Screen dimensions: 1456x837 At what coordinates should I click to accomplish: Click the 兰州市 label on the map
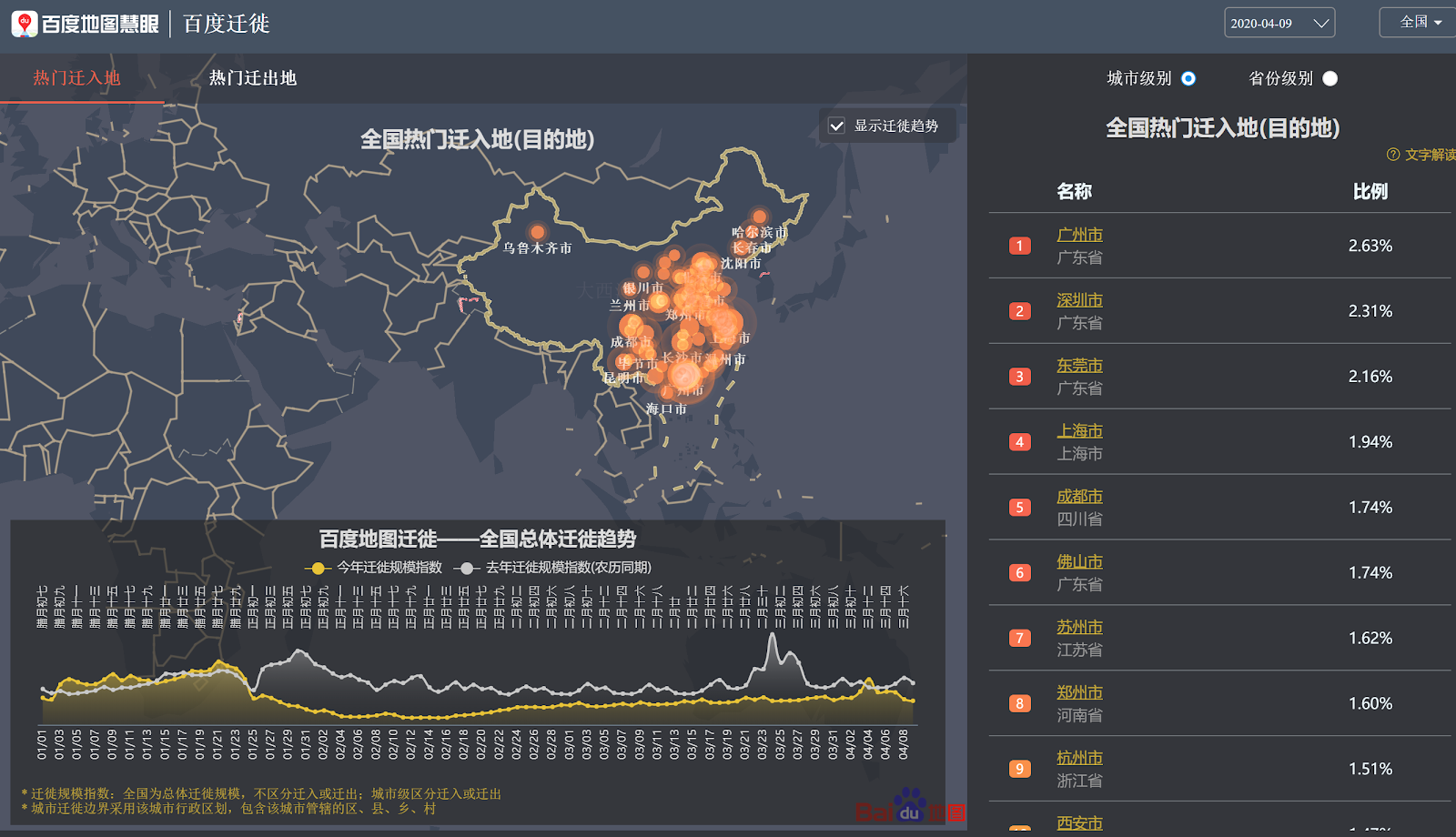pos(630,306)
